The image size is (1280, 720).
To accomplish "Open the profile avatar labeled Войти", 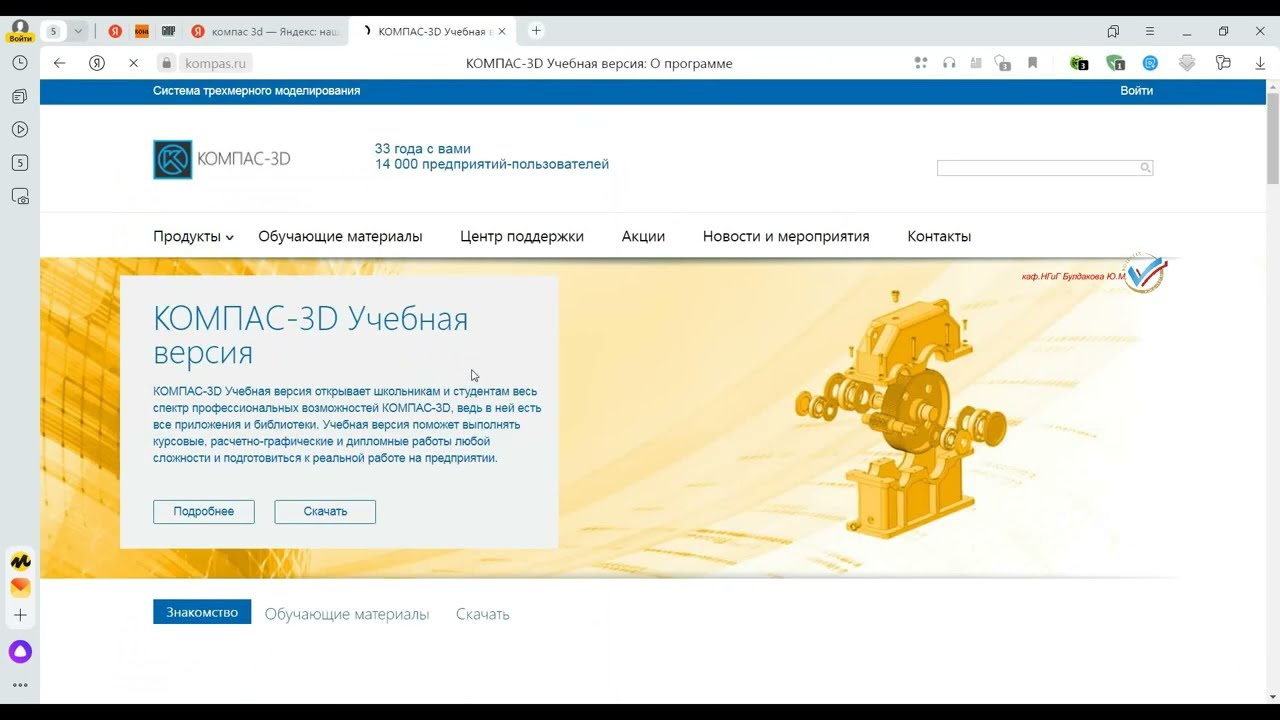I will point(19,30).
